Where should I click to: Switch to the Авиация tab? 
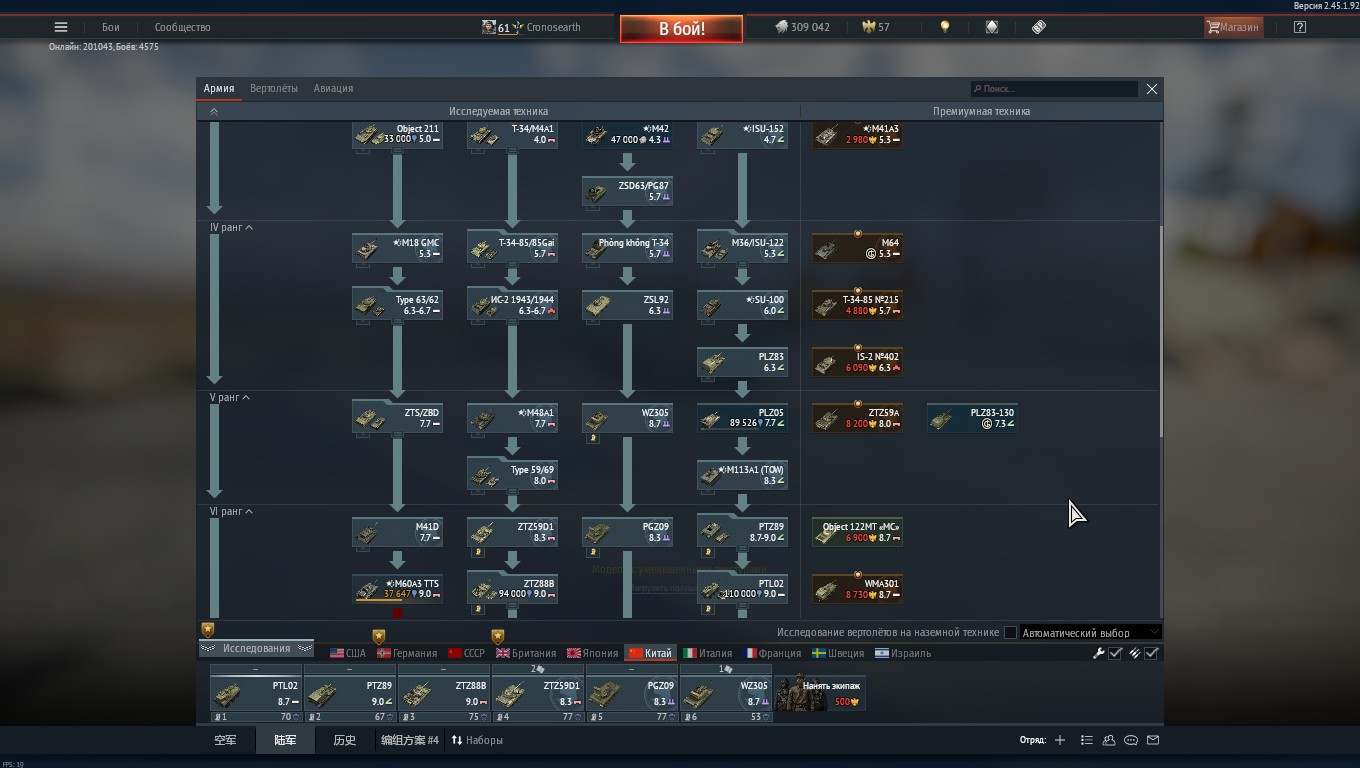[333, 88]
